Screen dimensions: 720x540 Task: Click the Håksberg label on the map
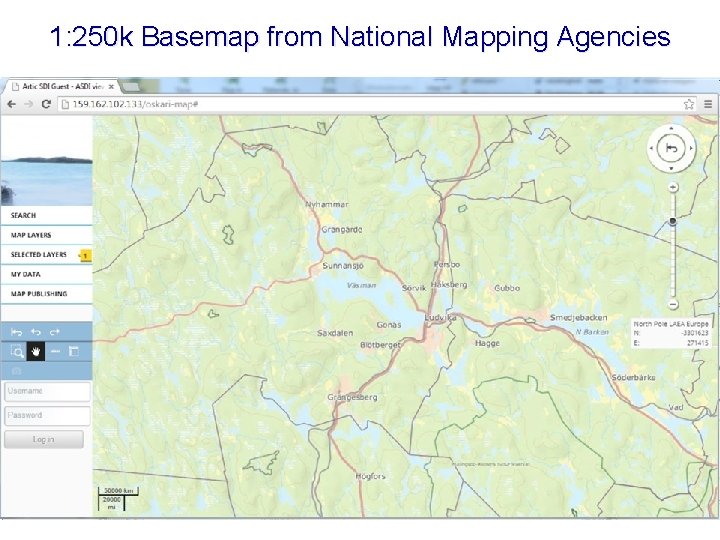pos(449,285)
